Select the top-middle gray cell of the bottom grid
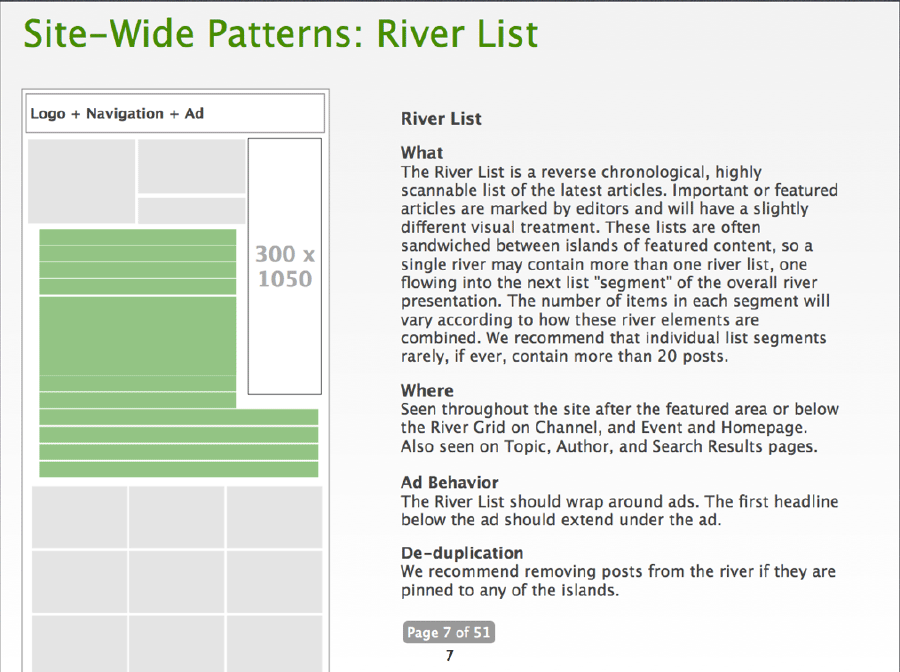Image resolution: width=900 pixels, height=672 pixels. coord(176,516)
